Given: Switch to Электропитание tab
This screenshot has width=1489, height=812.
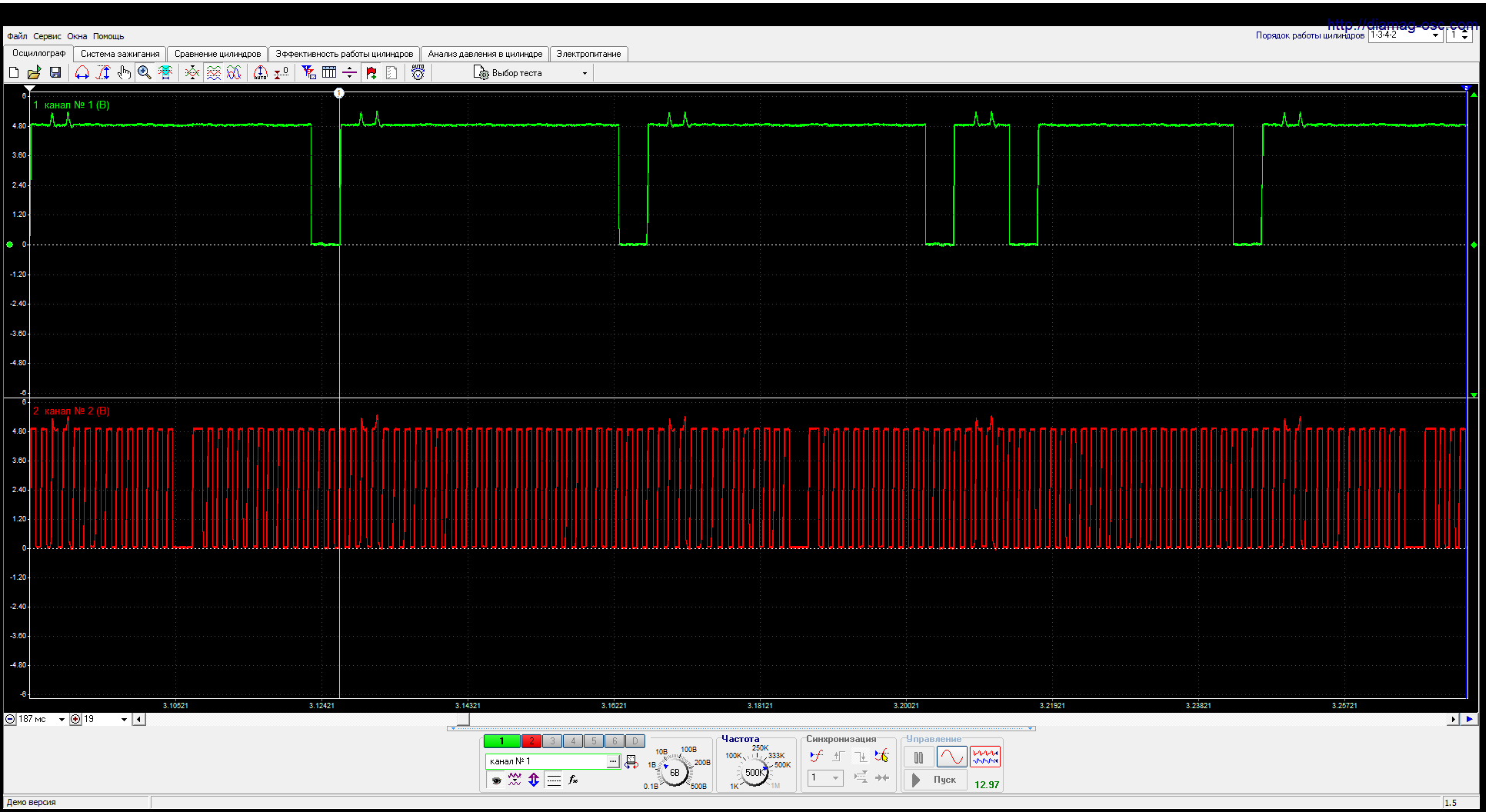Looking at the screenshot, I should pos(589,54).
